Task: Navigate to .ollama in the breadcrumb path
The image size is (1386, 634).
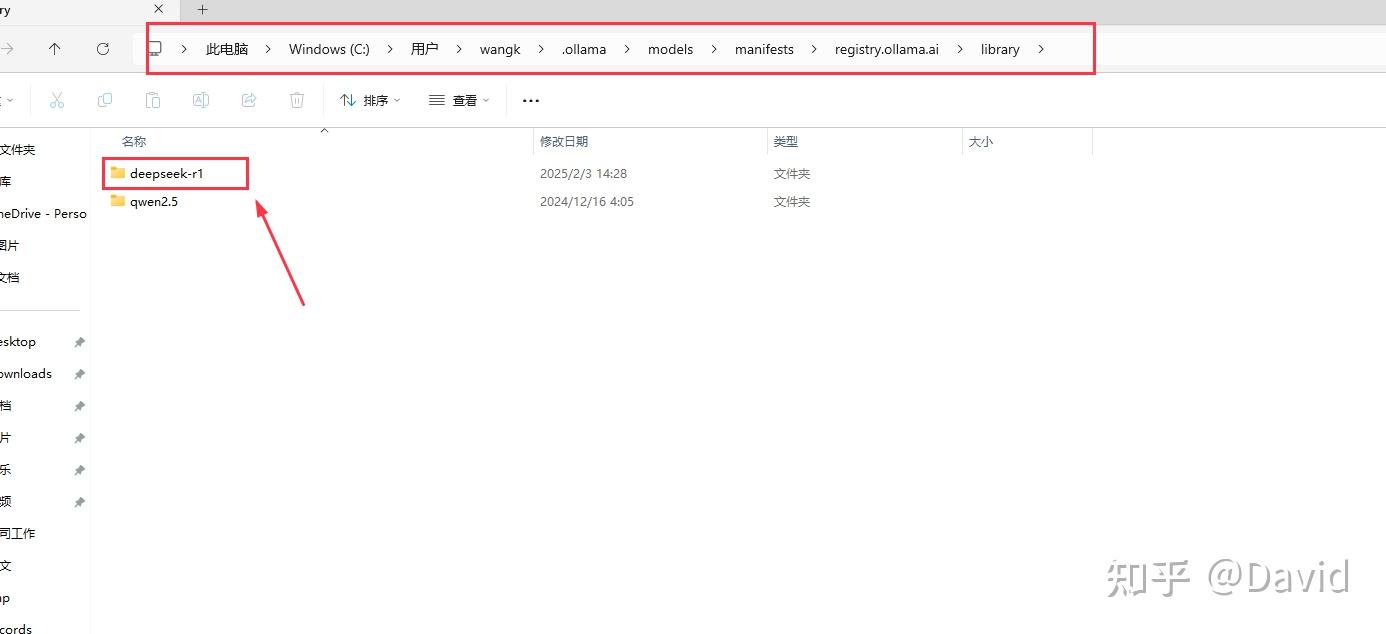Action: click(584, 49)
